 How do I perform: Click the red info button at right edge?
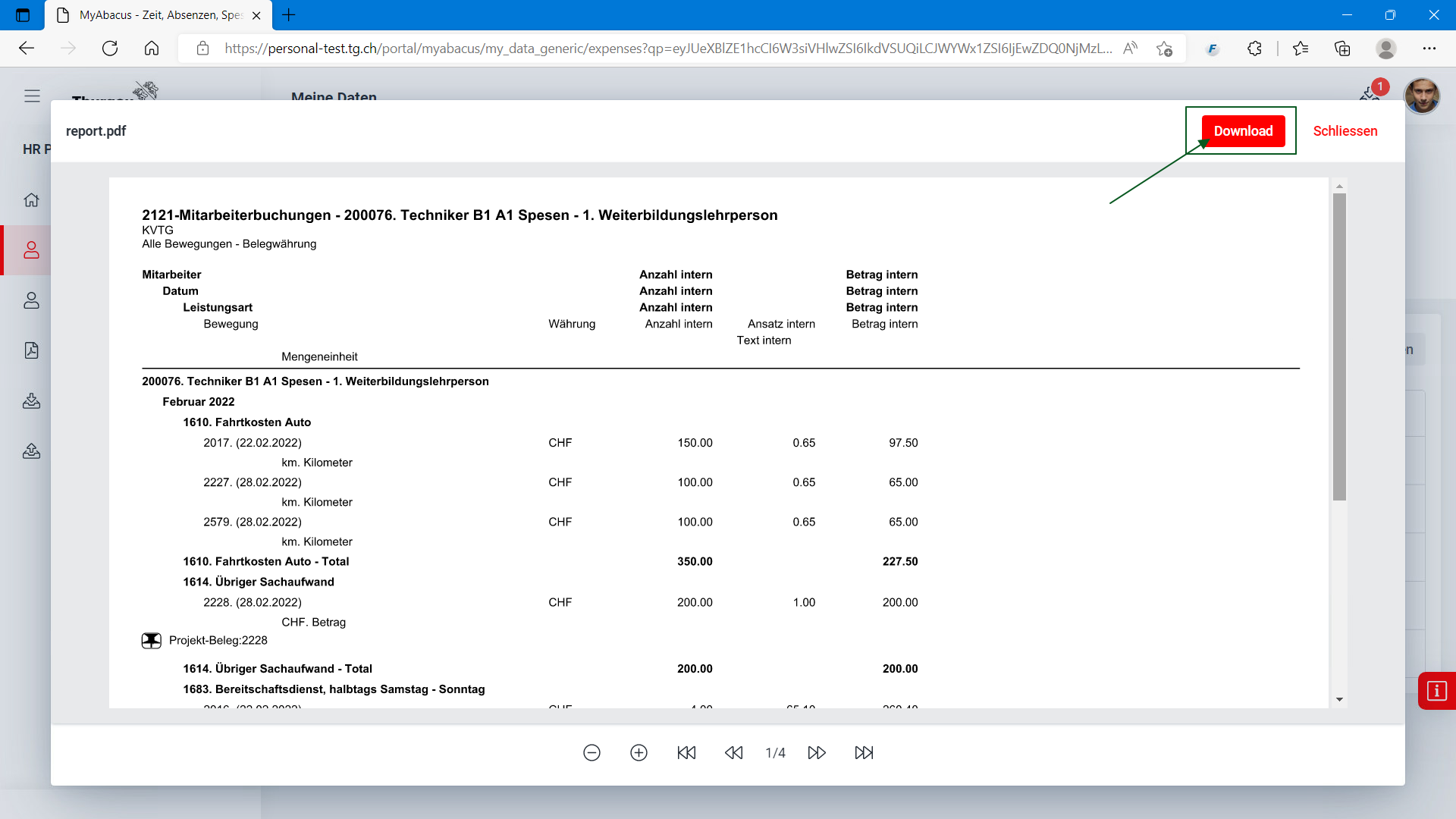(x=1436, y=691)
